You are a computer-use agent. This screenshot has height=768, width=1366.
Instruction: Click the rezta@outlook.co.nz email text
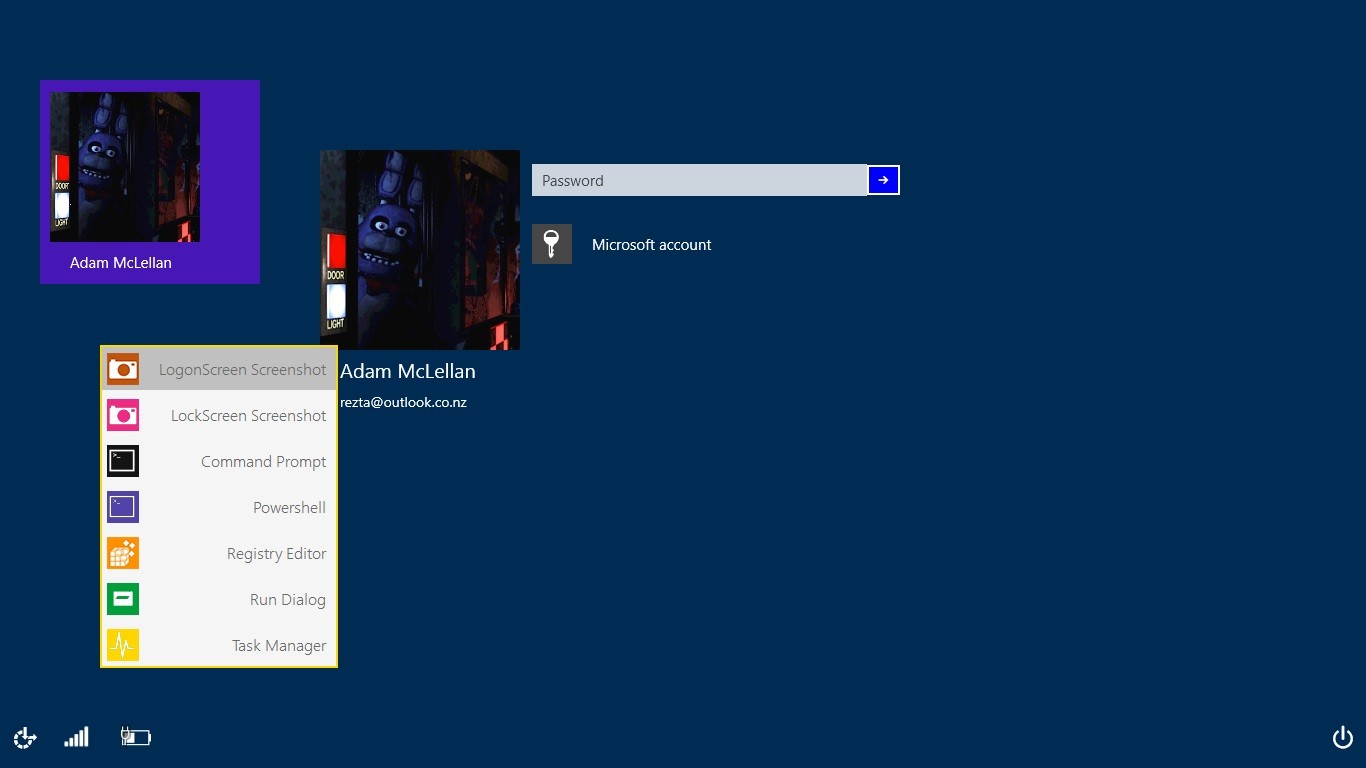pos(404,402)
